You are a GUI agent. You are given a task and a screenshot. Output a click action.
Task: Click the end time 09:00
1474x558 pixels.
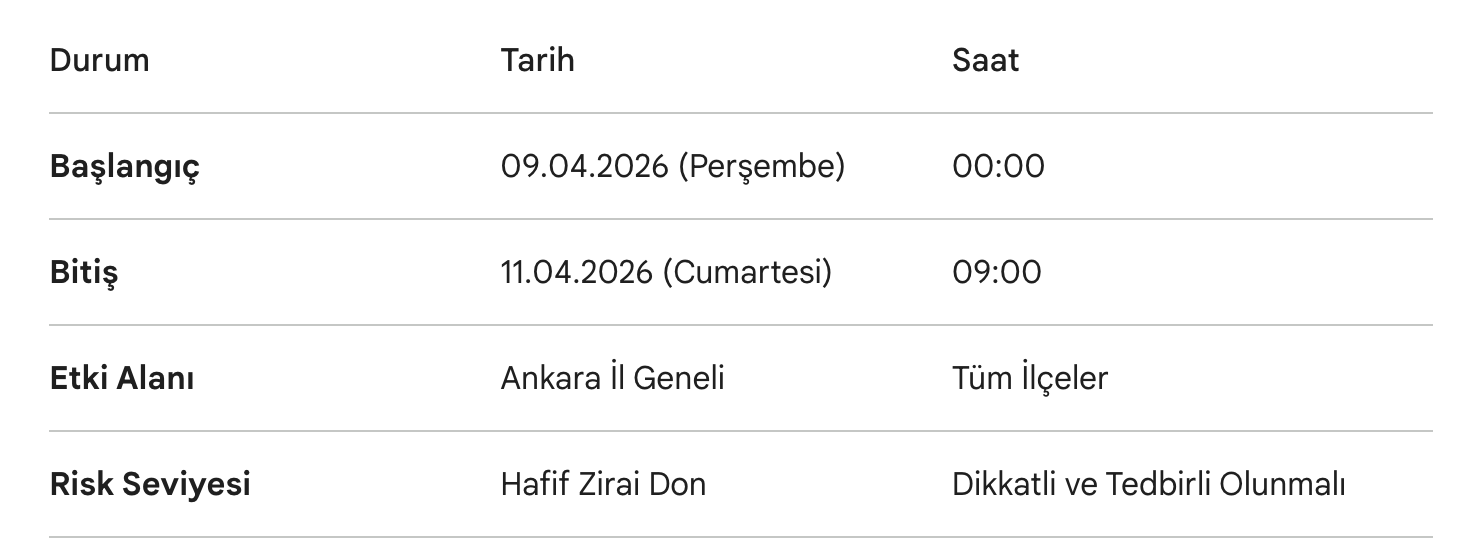(x=996, y=272)
